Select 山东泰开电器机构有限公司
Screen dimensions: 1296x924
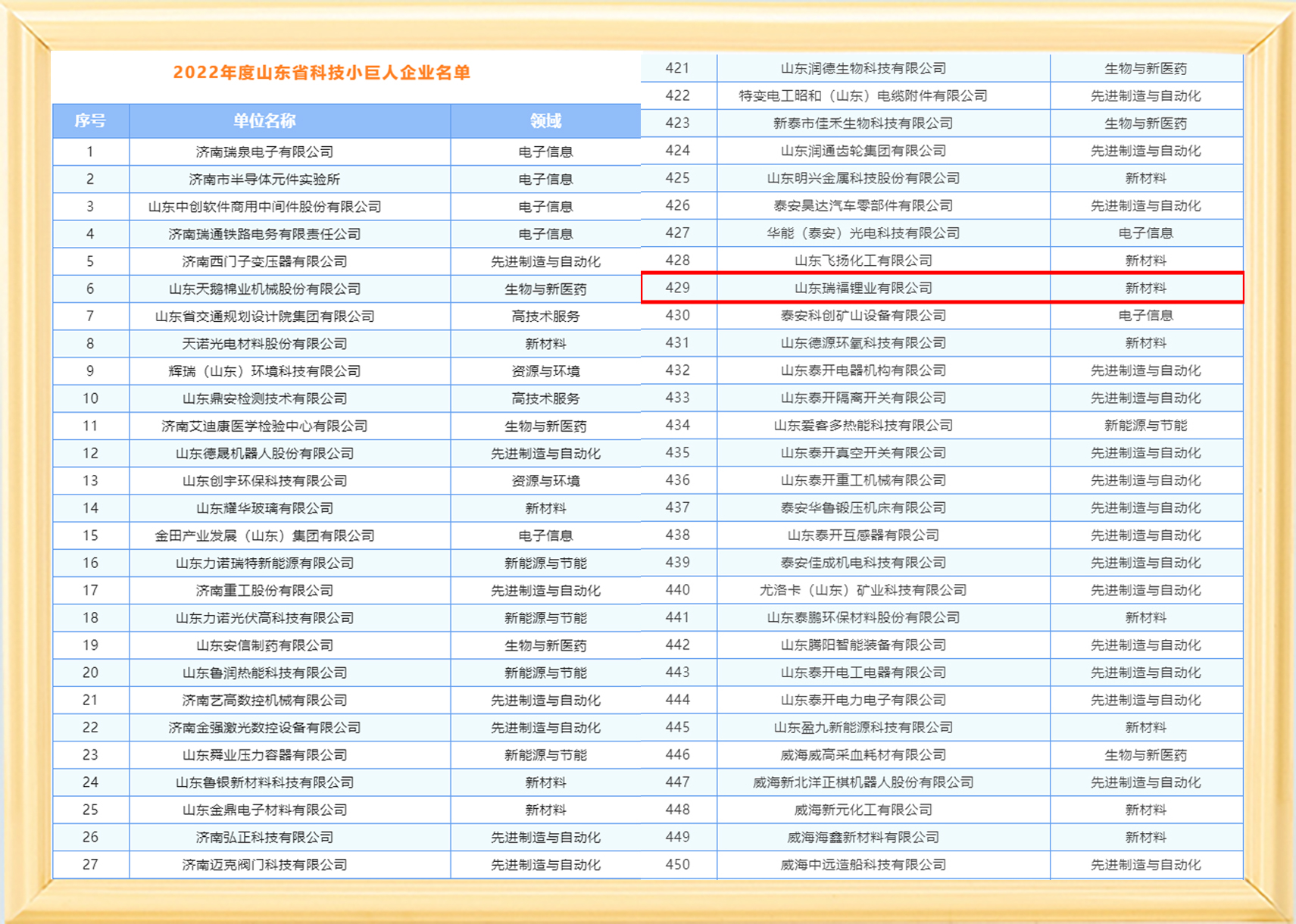coord(863,370)
